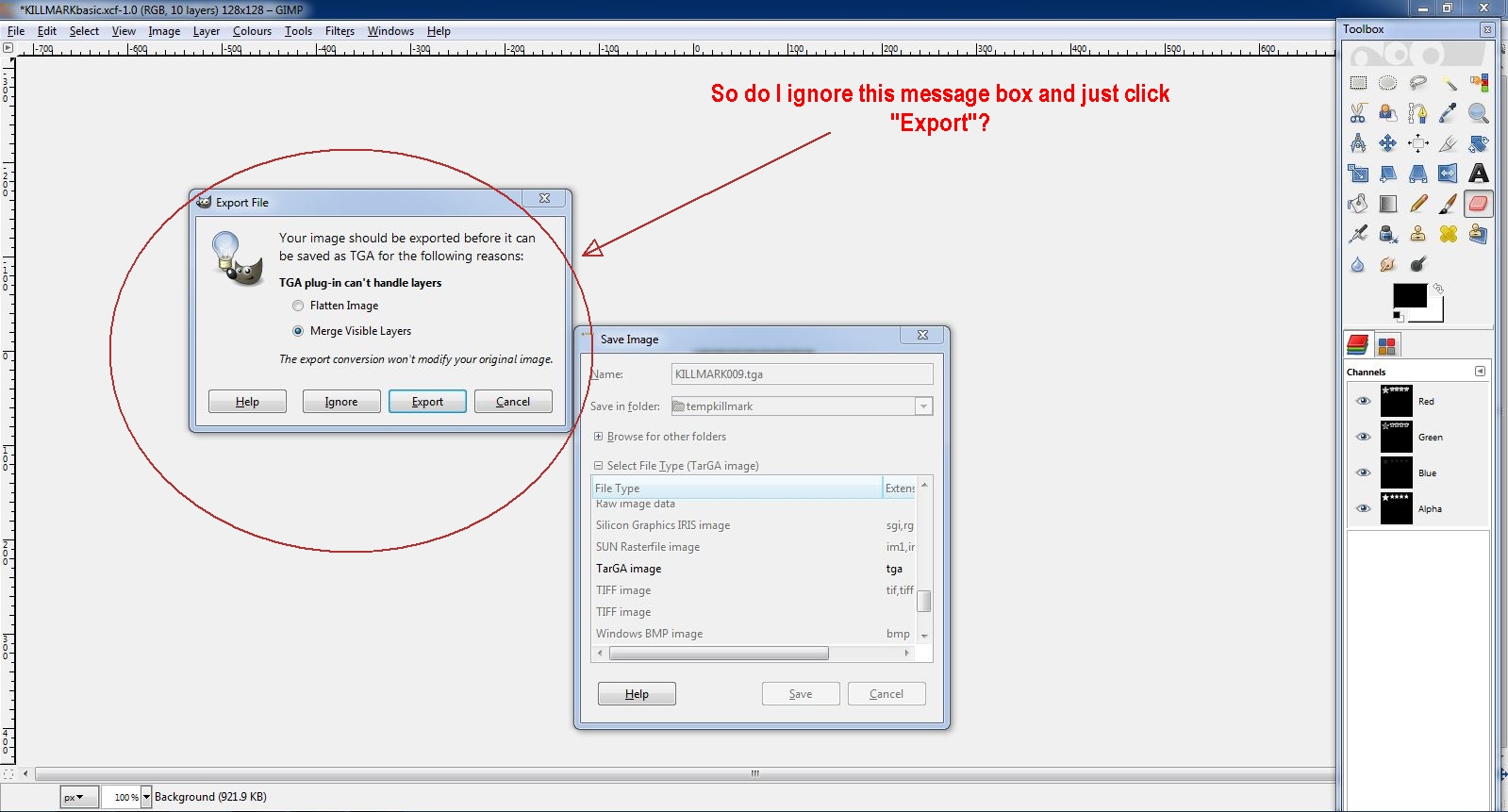Select the Zoom magnifier tool
The height and width of the screenshot is (812, 1508).
click(1479, 113)
